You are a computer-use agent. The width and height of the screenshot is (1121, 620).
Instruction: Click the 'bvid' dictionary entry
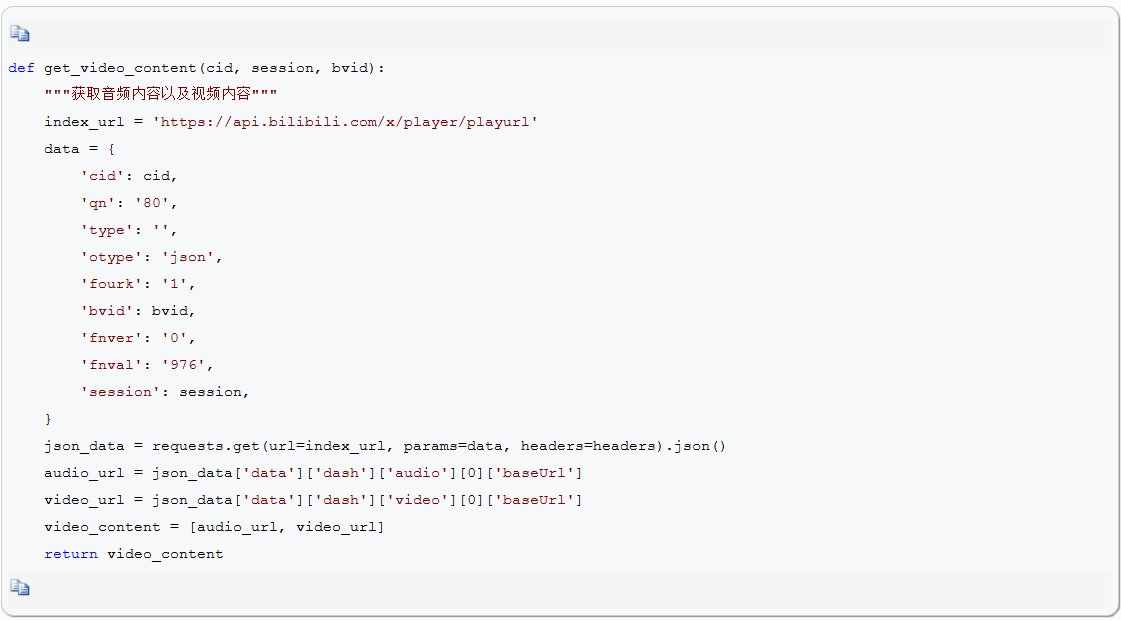[138, 311]
